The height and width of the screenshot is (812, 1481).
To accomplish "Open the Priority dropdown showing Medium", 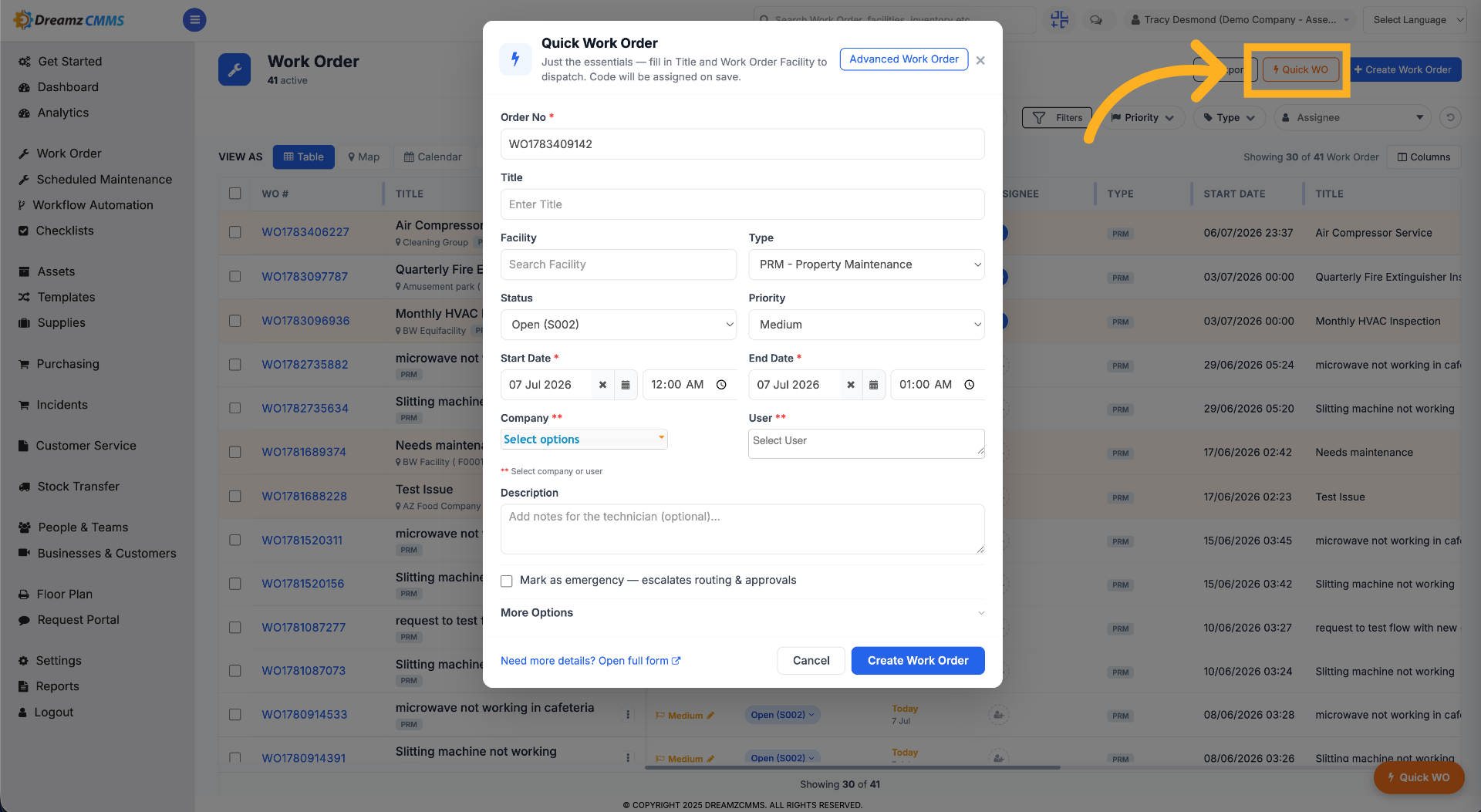I will click(866, 325).
